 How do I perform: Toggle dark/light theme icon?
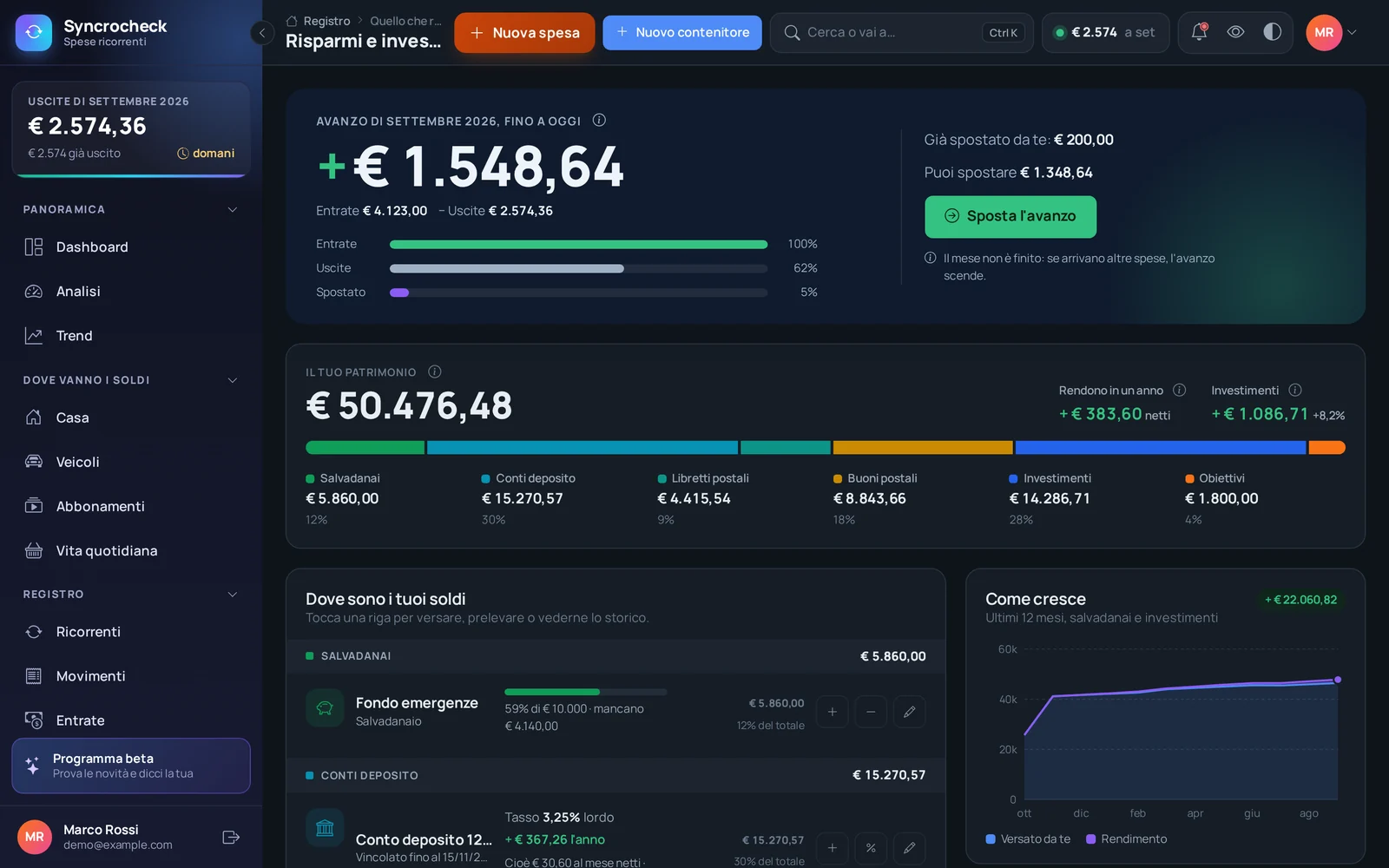click(x=1272, y=32)
